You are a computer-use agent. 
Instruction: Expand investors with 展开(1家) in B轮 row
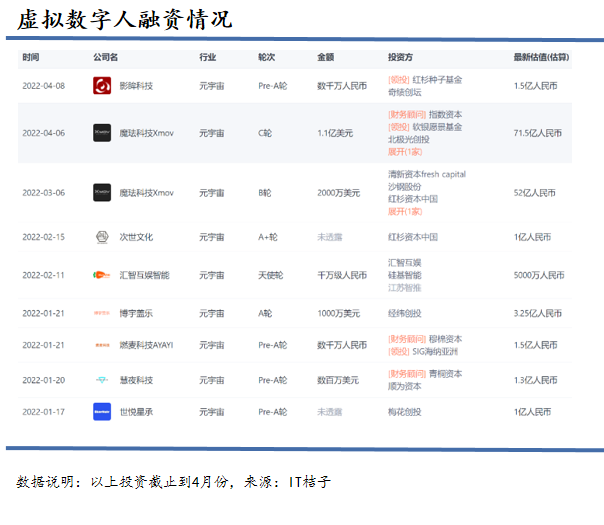pos(405,211)
